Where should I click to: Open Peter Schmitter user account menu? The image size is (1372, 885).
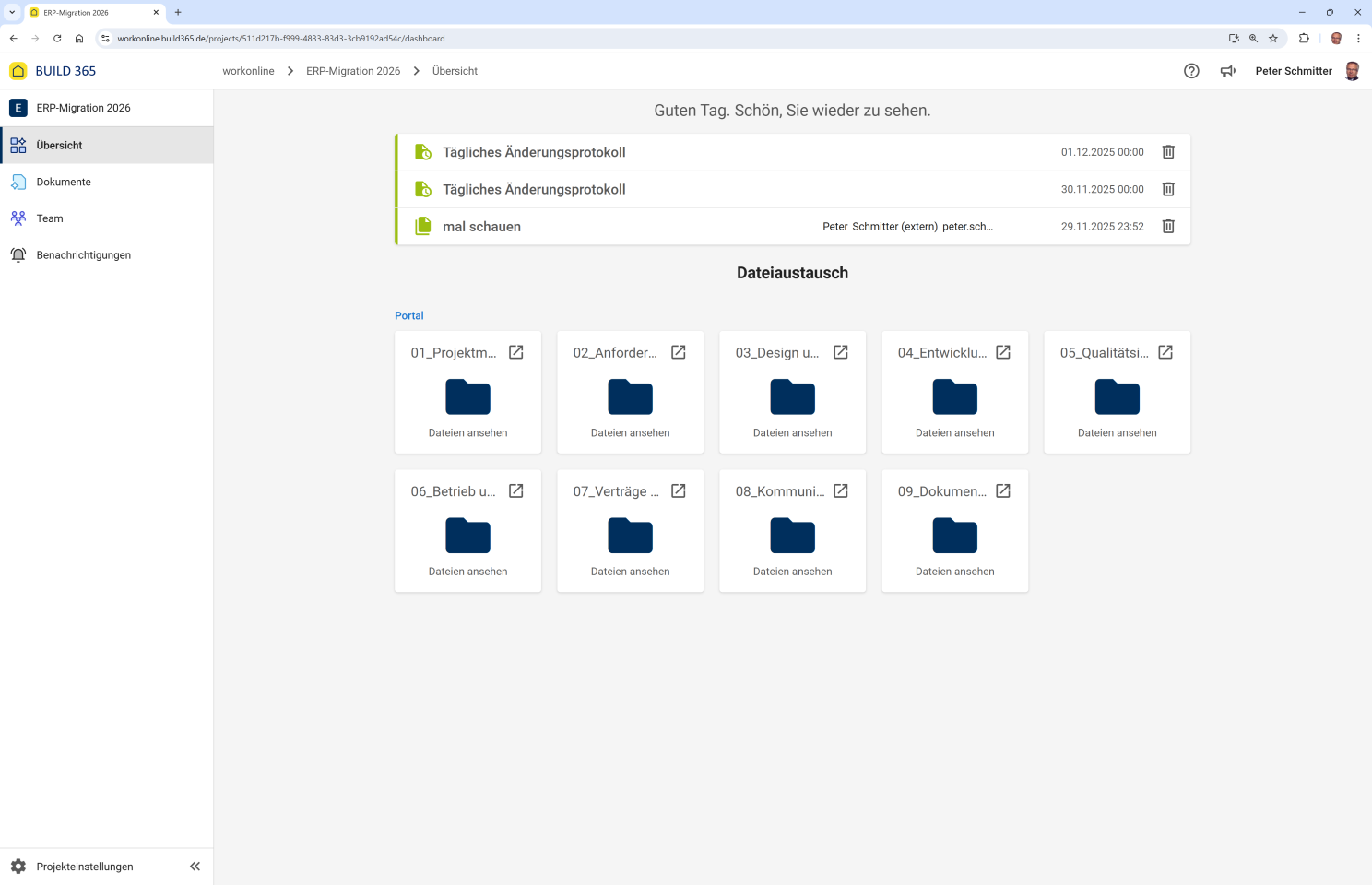pyautogui.click(x=1307, y=71)
